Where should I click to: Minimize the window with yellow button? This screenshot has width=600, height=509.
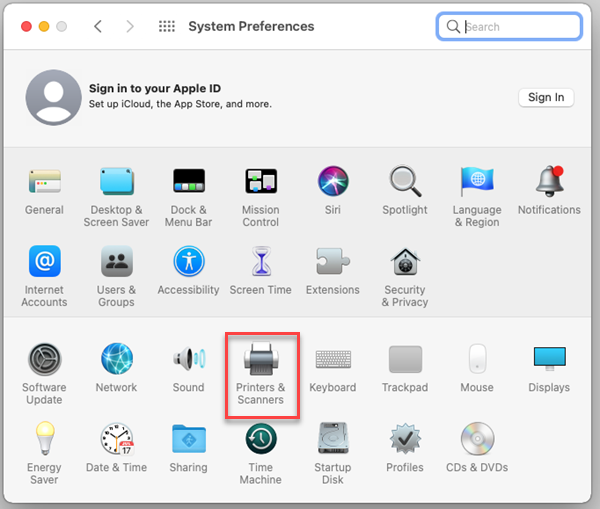[x=44, y=26]
